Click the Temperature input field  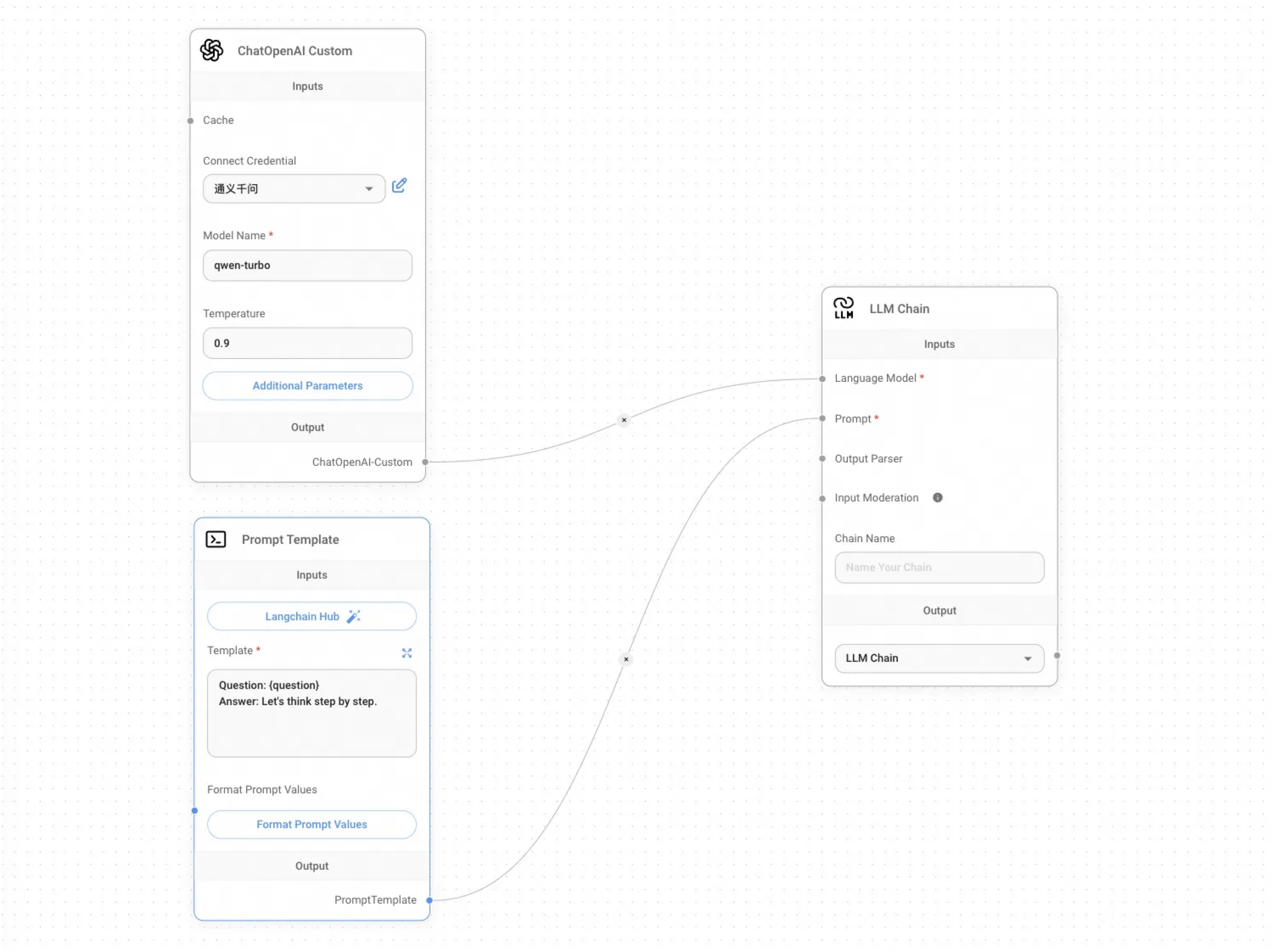[307, 343]
